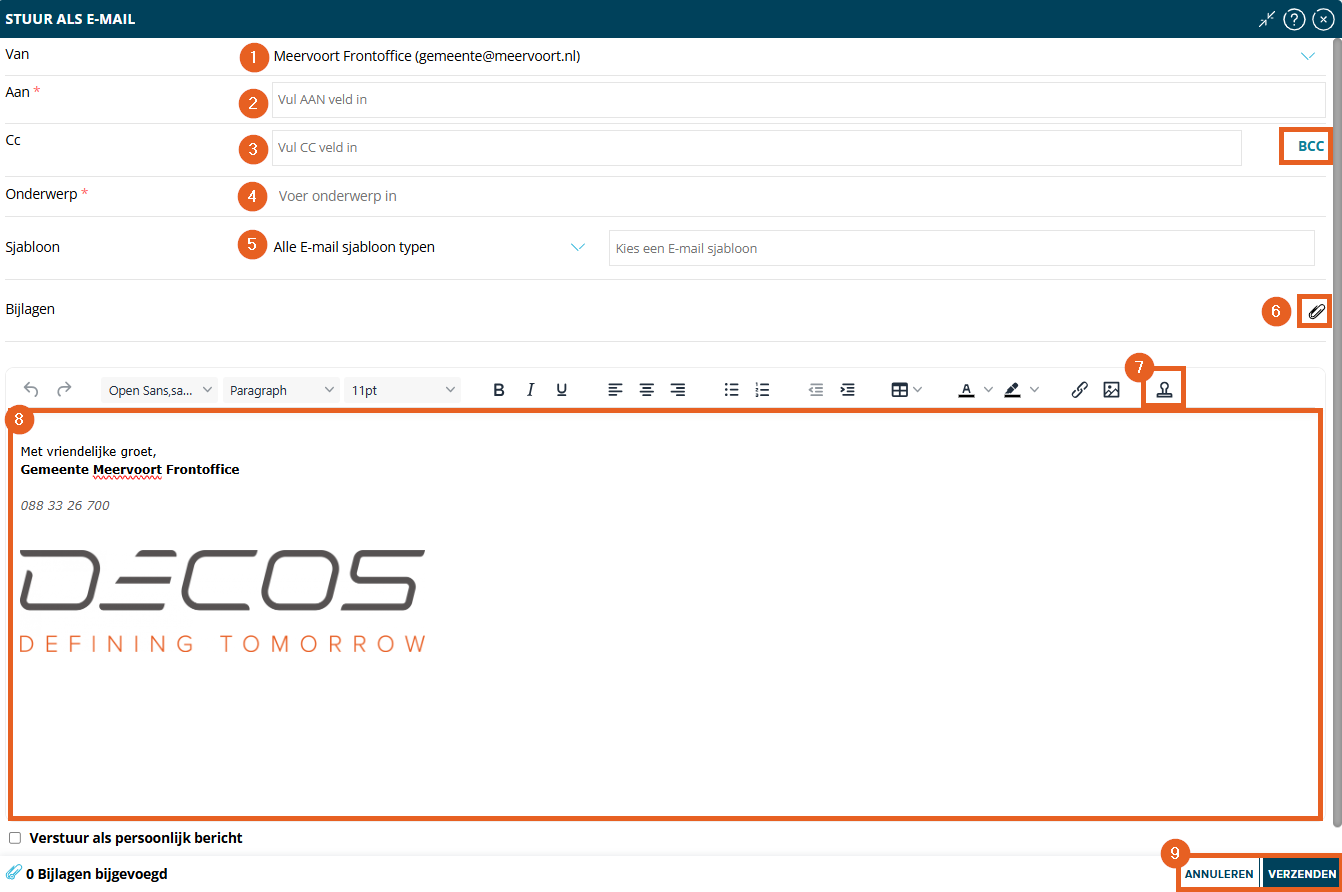Center align text
Image resolution: width=1342 pixels, height=892 pixels.
(647, 390)
